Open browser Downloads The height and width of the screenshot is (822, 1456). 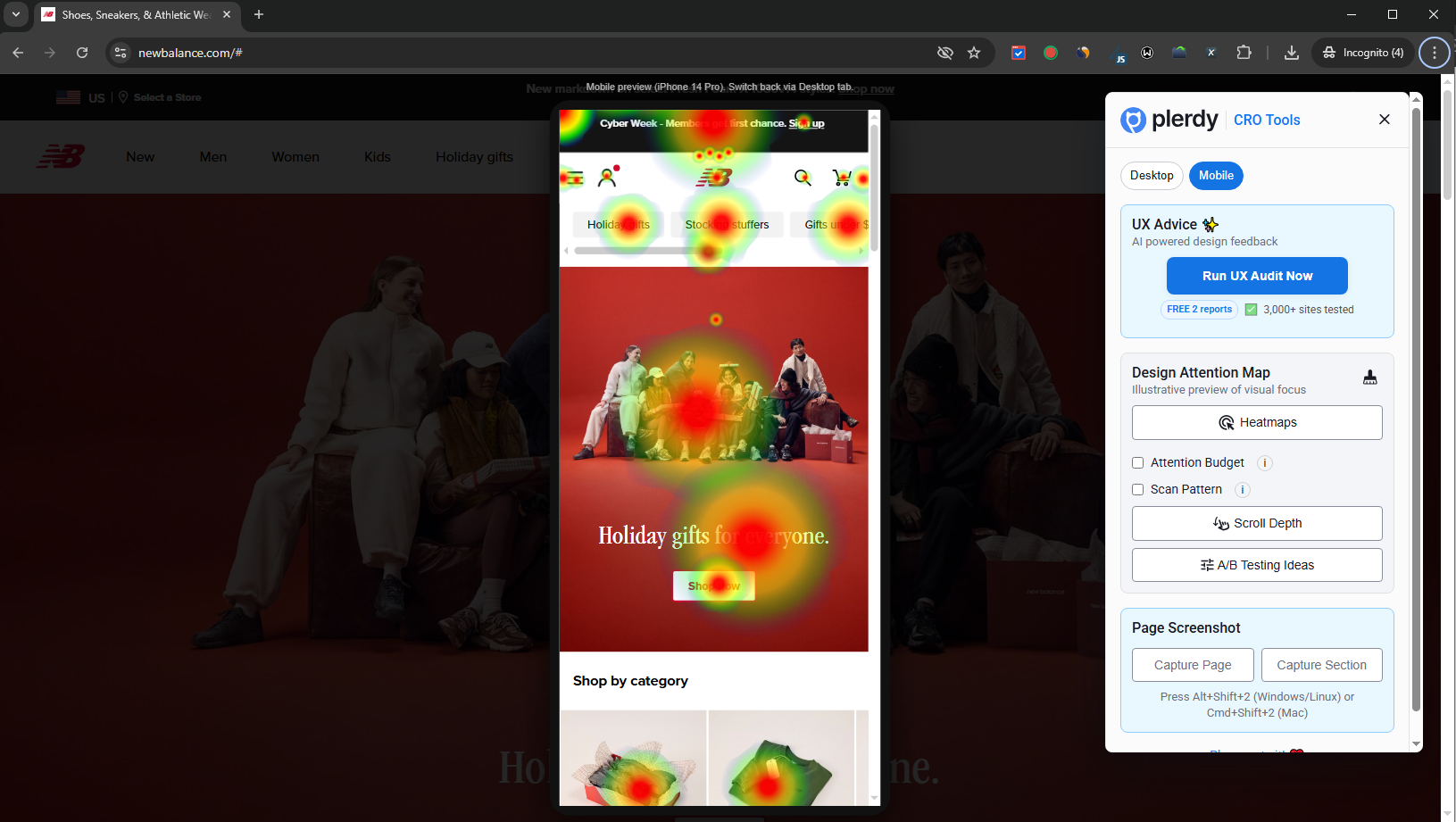(1291, 53)
